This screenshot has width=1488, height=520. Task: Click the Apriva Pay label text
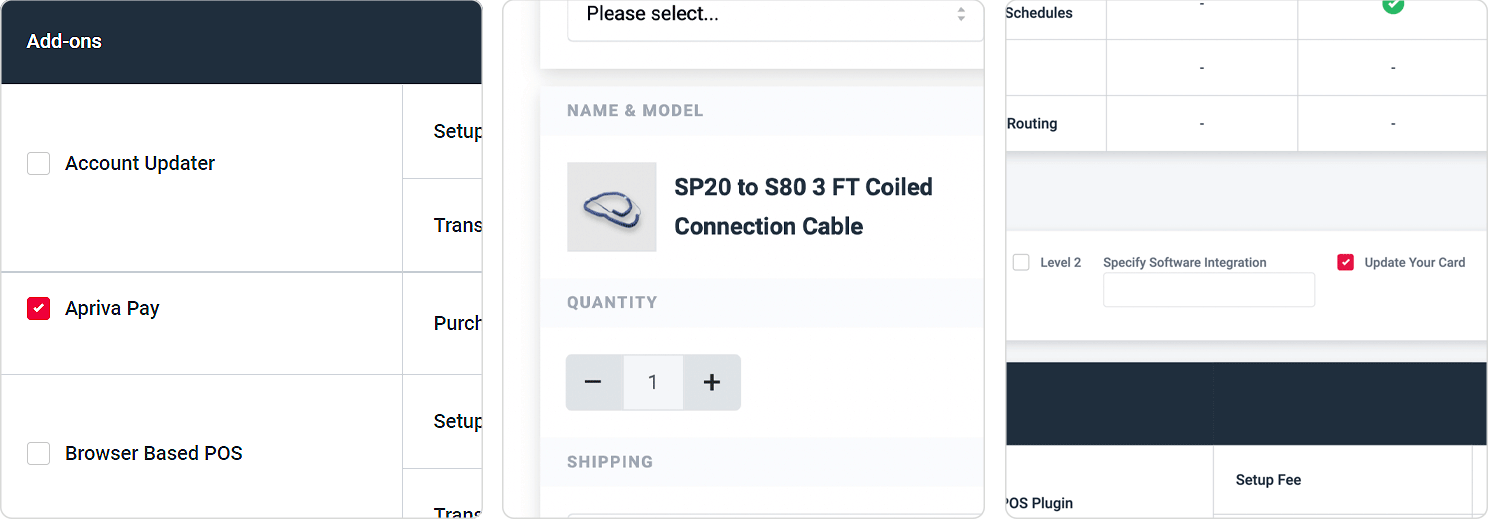(112, 308)
